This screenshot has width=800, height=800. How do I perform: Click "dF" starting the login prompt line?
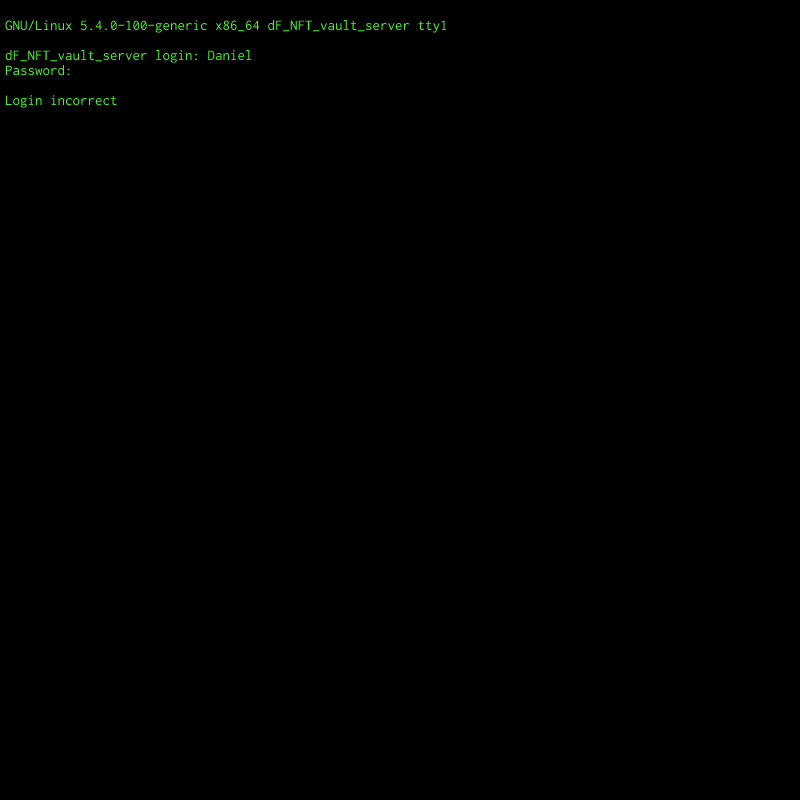(12, 55)
